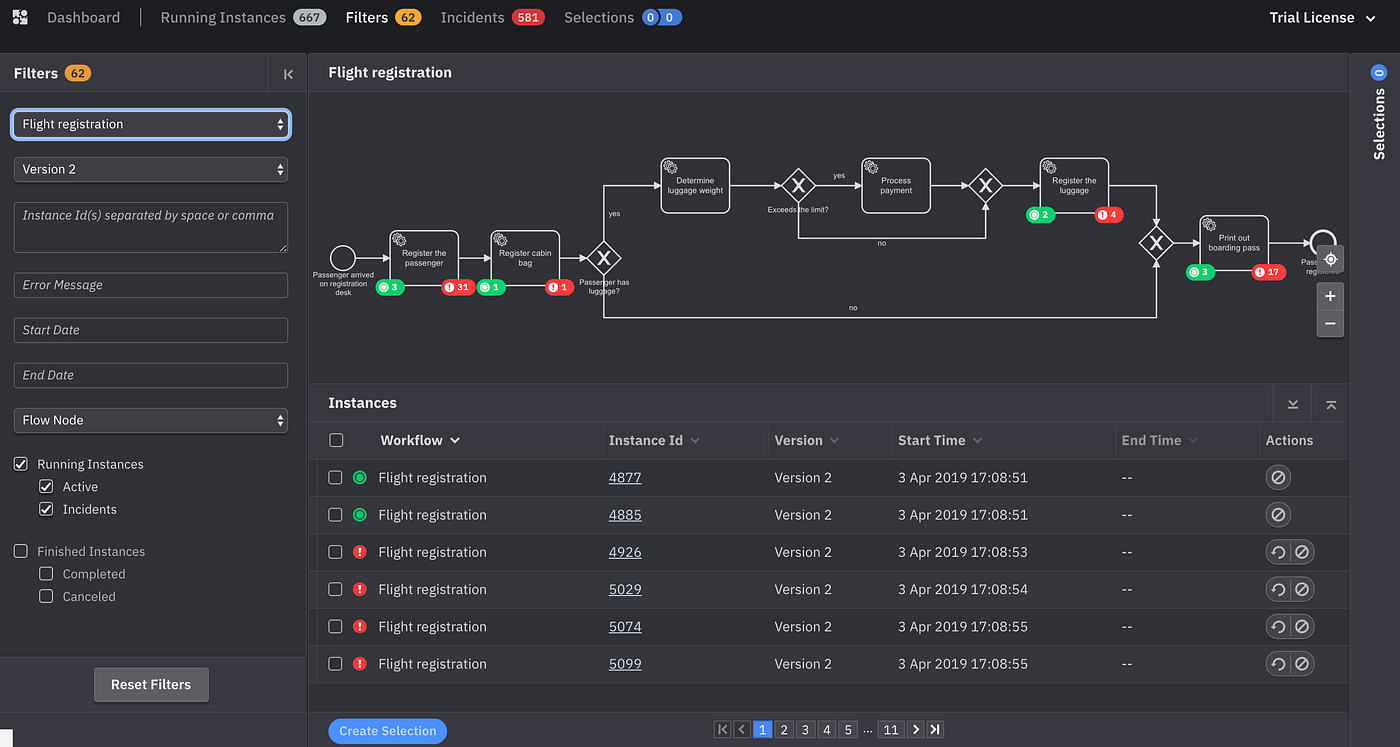
Task: Open Running Instances tab
Action: [x=243, y=18]
